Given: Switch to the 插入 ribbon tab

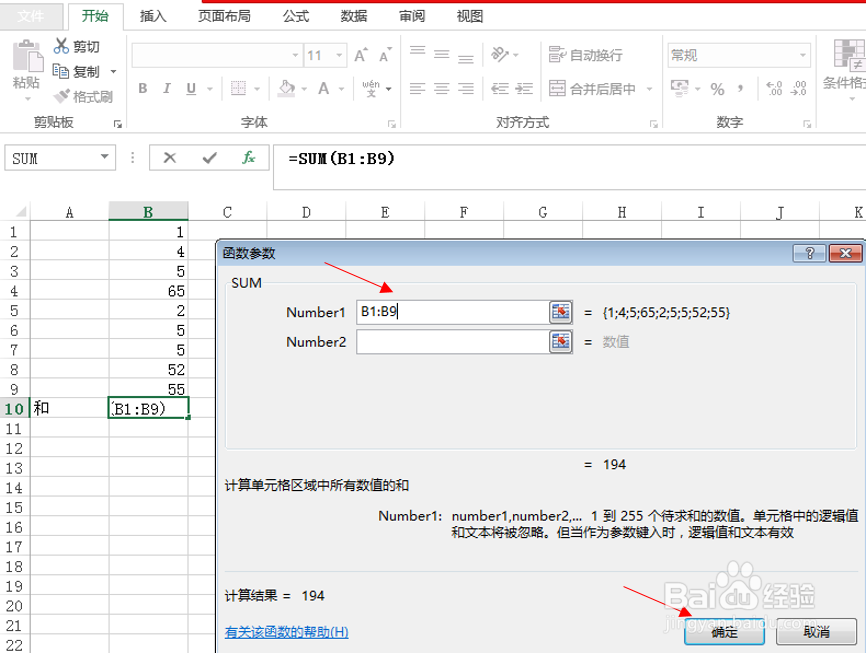Looking at the screenshot, I should (x=152, y=15).
